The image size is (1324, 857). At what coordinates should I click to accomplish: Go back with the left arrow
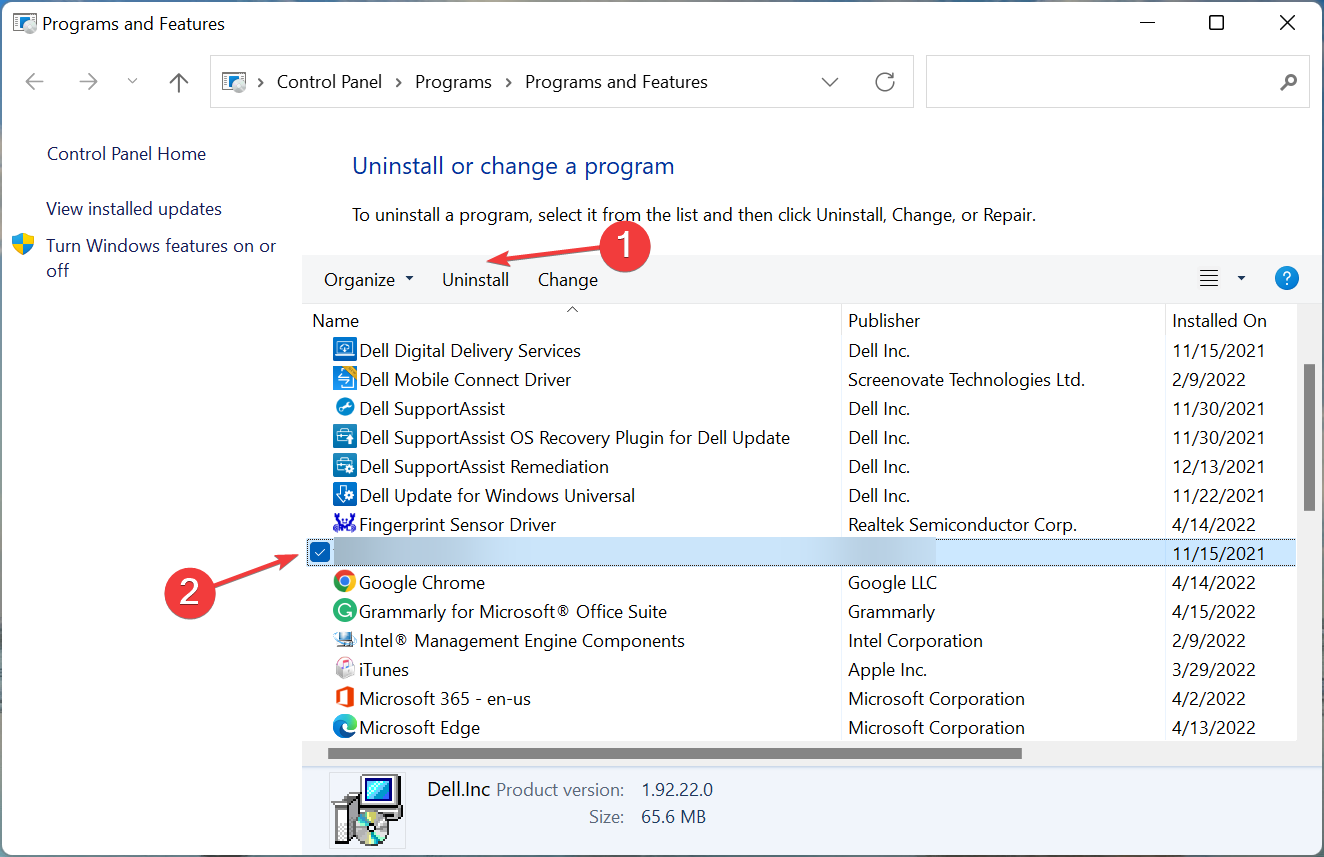click(35, 82)
